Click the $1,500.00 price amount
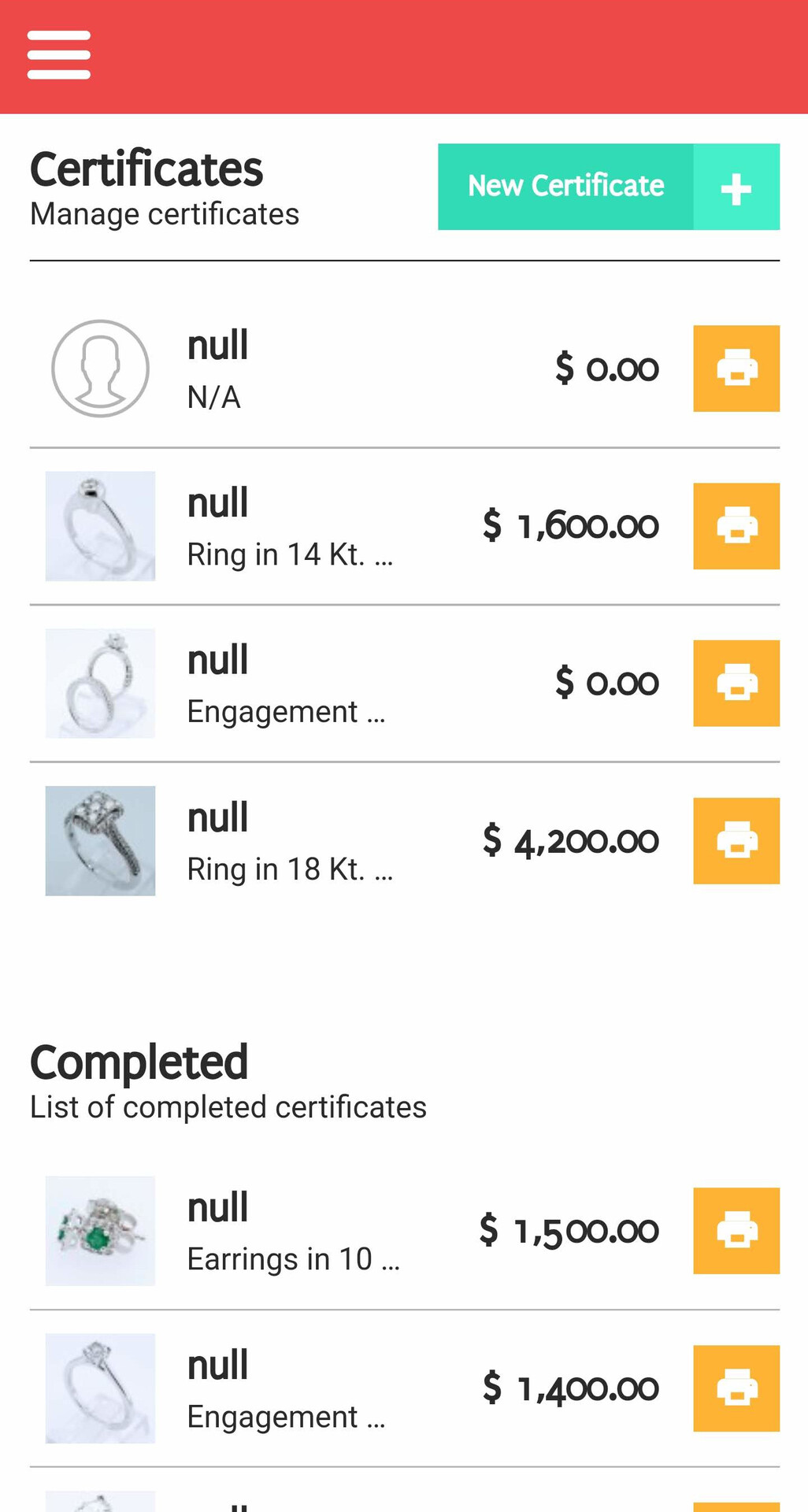Screen dimensions: 808x1512 [x=569, y=1231]
